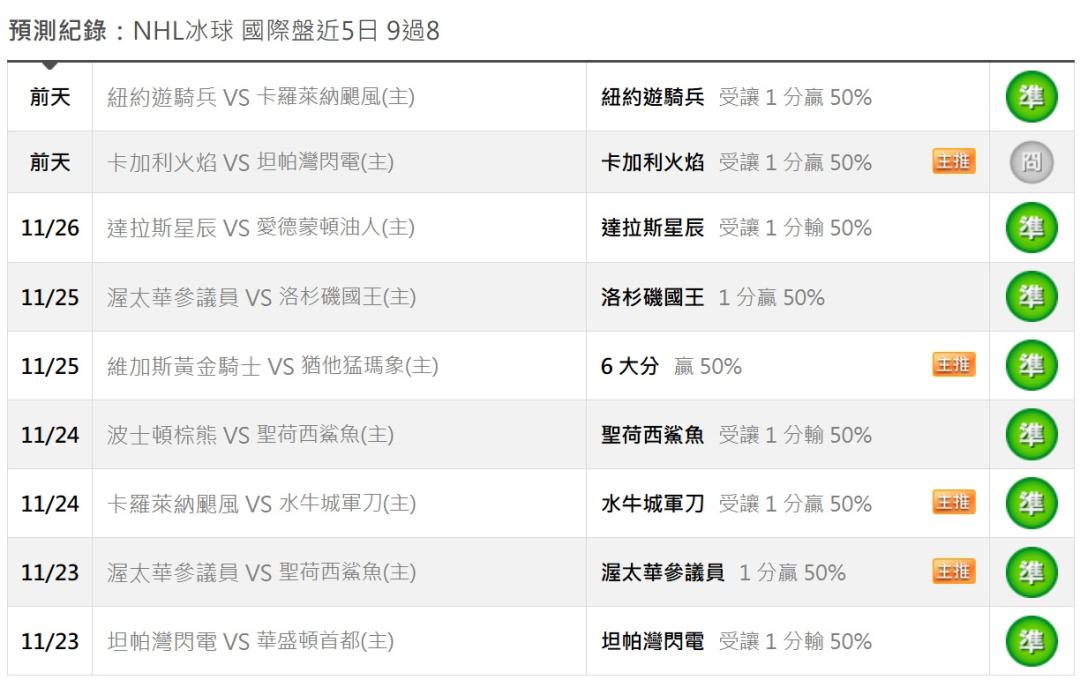
Task: Click green 準 icon for 渥太華參議員 VS 洛杉磯國王 row
Action: pyautogui.click(x=1031, y=297)
